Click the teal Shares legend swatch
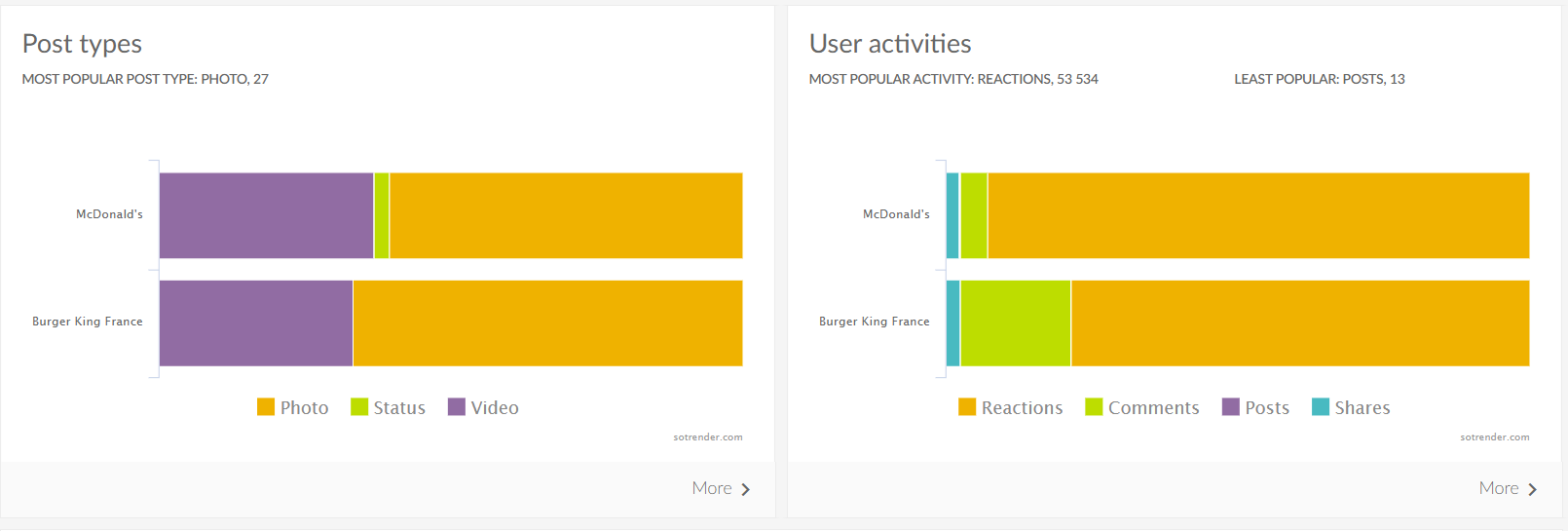Viewport: 1568px width, 531px height. [1320, 406]
